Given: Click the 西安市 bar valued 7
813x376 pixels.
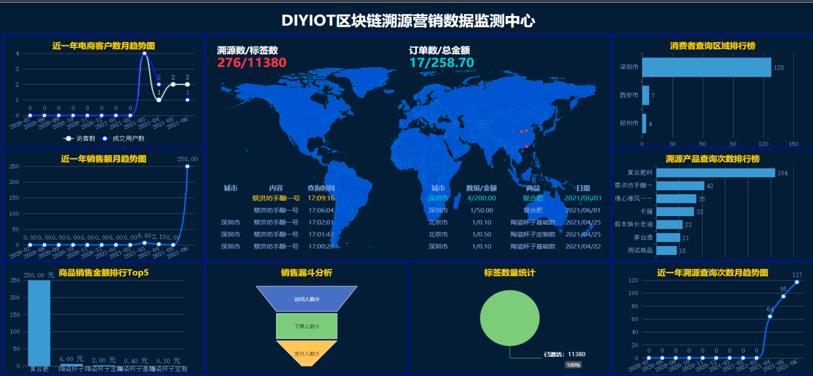Looking at the screenshot, I should [x=646, y=95].
